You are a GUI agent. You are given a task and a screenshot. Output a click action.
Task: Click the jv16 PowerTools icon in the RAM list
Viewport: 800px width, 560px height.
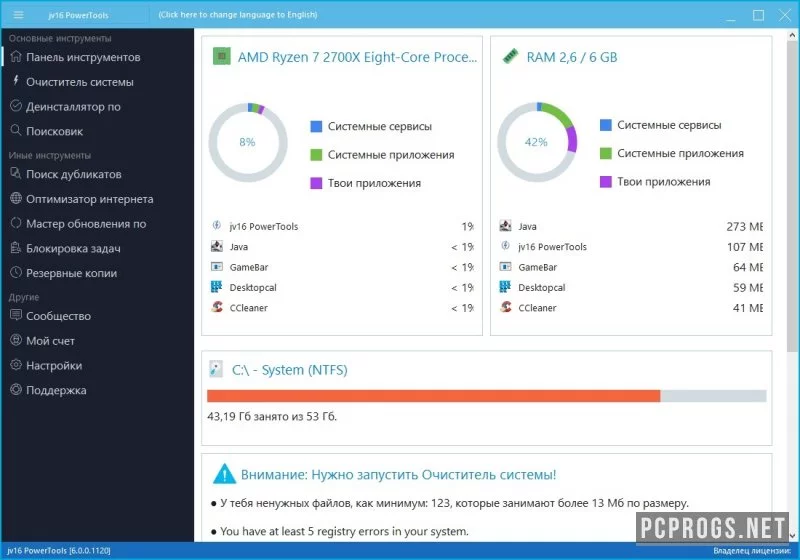[506, 246]
